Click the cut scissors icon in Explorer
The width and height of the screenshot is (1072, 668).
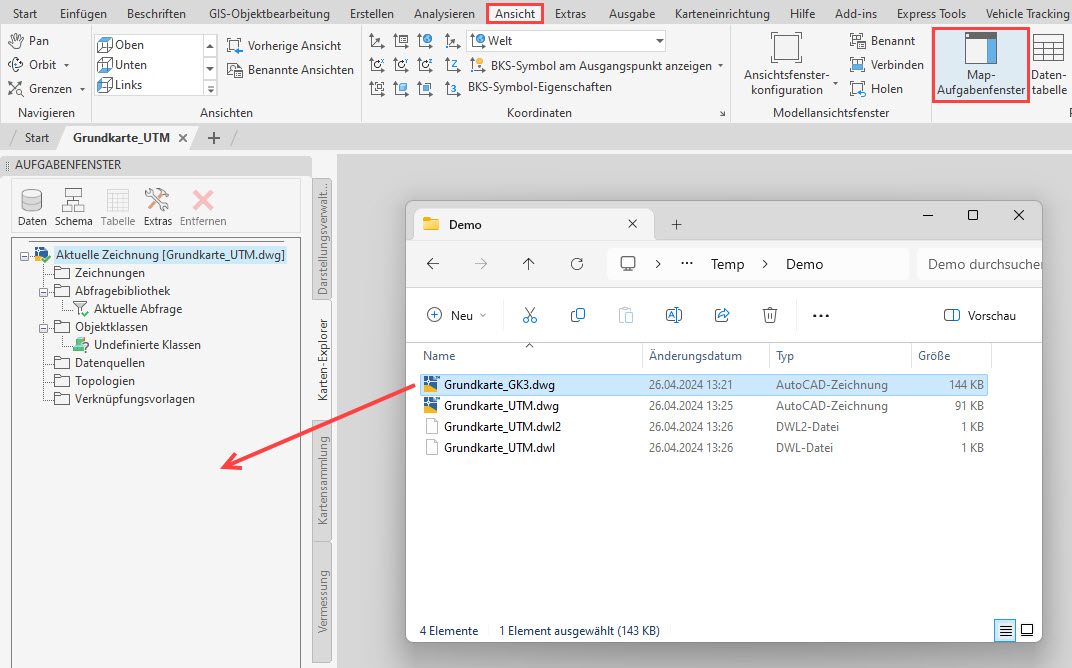click(530, 315)
